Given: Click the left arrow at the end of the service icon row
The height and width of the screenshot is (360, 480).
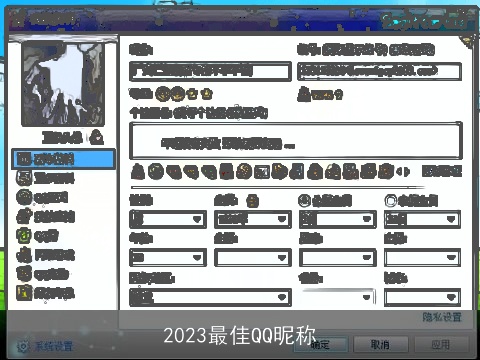Looking at the screenshot, I should [x=399, y=172].
